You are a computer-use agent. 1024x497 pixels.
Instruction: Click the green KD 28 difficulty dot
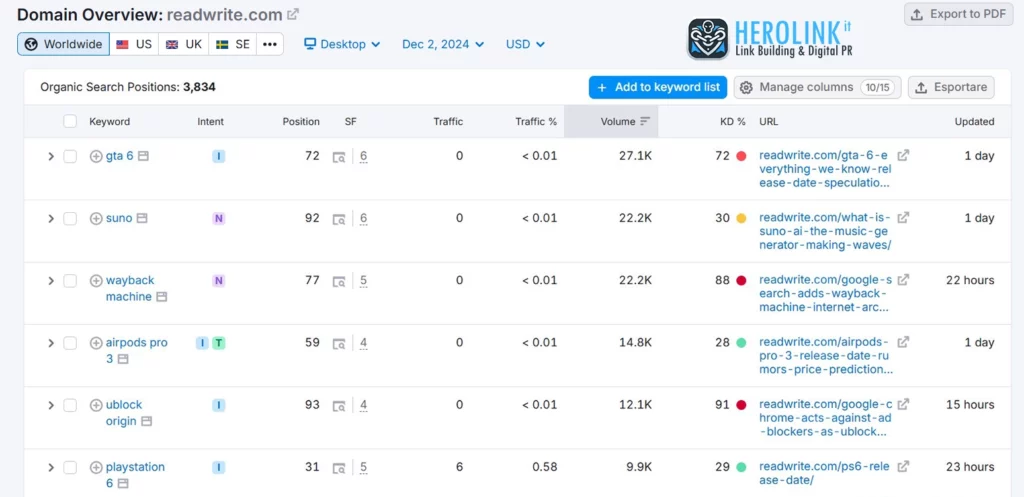741,343
